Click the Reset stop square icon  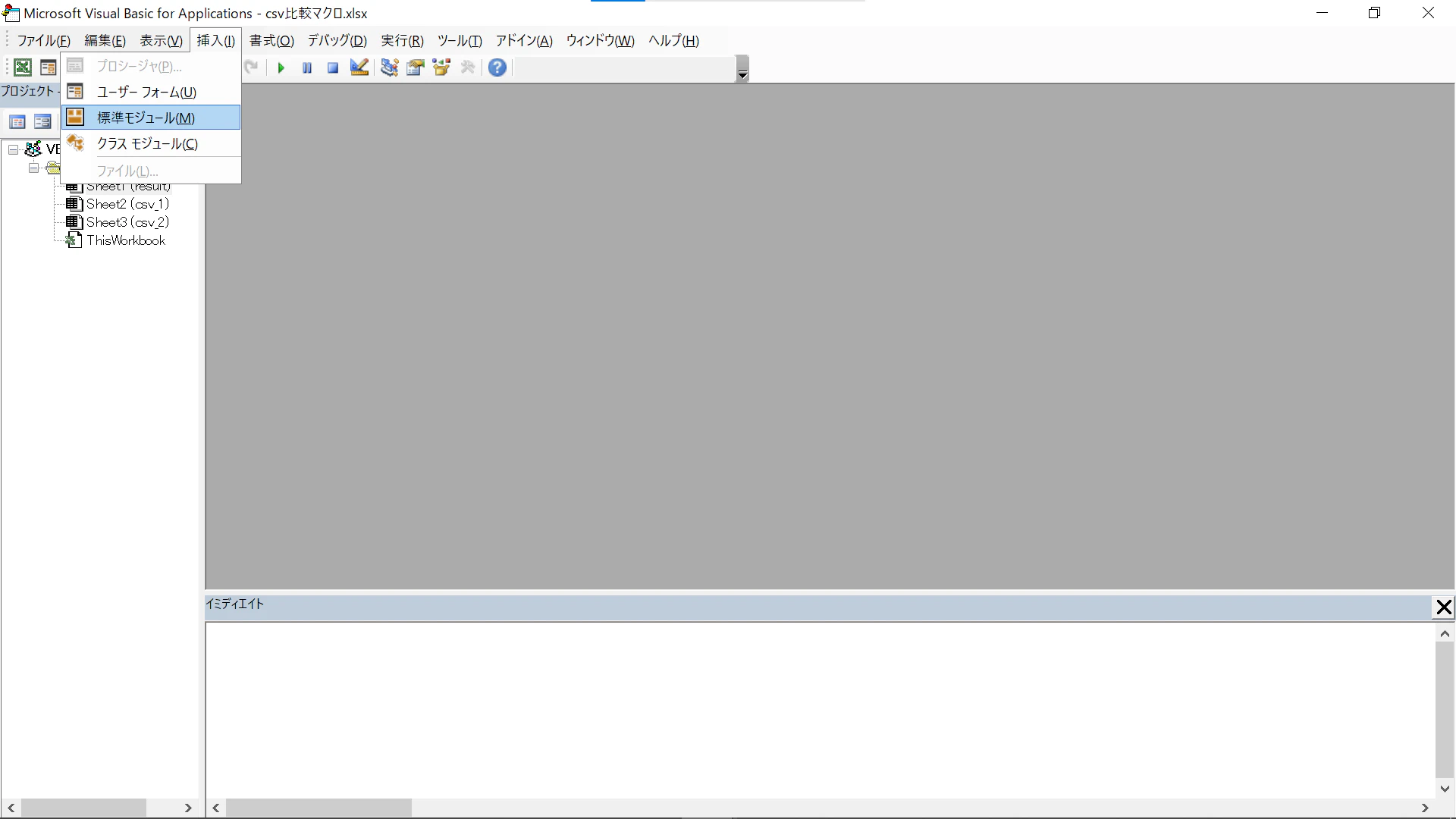[333, 68]
